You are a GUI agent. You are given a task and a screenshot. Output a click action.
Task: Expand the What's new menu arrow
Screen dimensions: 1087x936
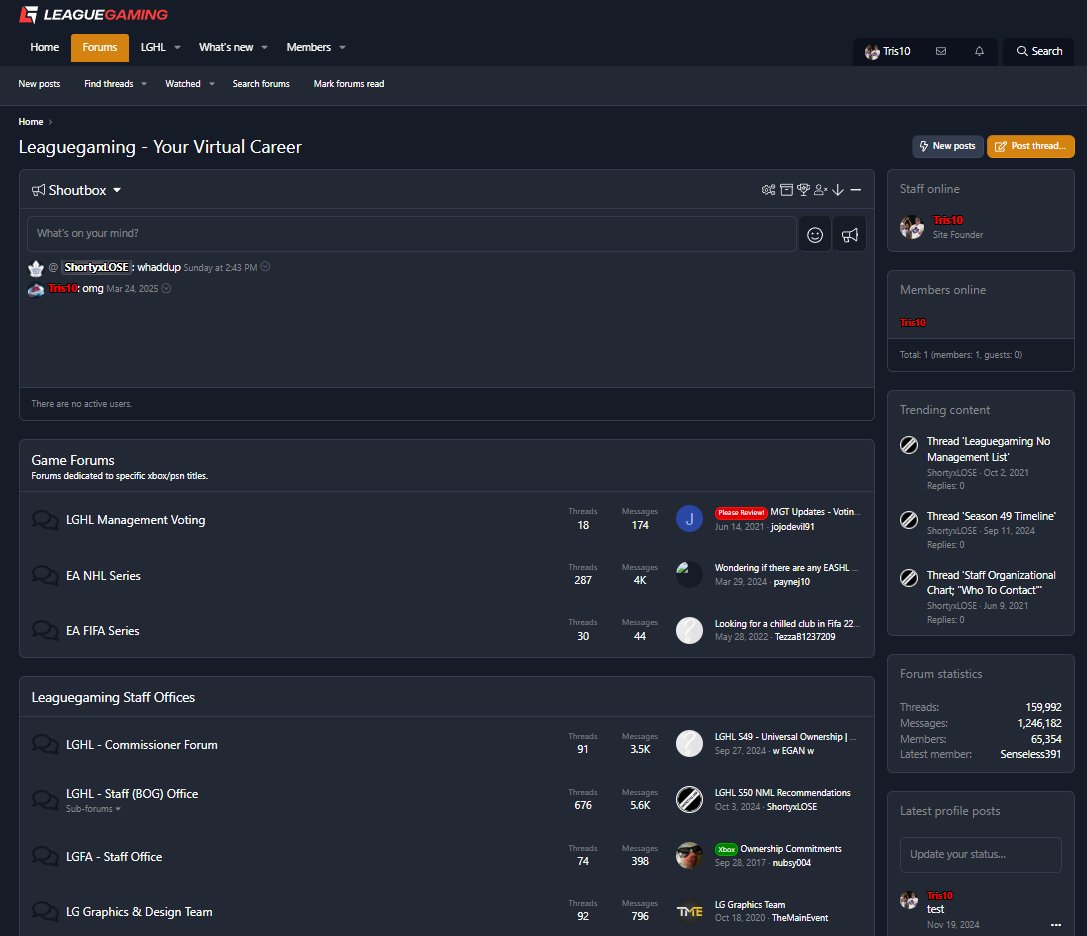click(x=264, y=48)
